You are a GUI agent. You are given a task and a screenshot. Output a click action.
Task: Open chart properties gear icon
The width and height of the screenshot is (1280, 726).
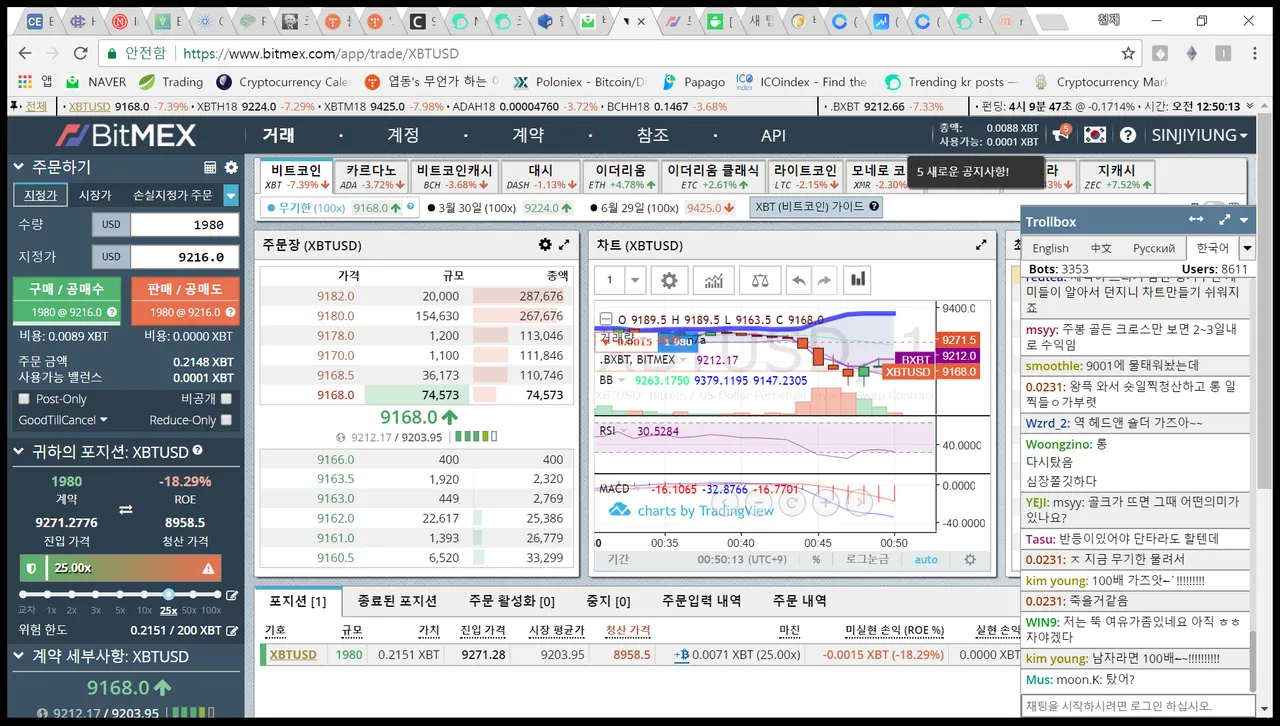pyautogui.click(x=669, y=281)
